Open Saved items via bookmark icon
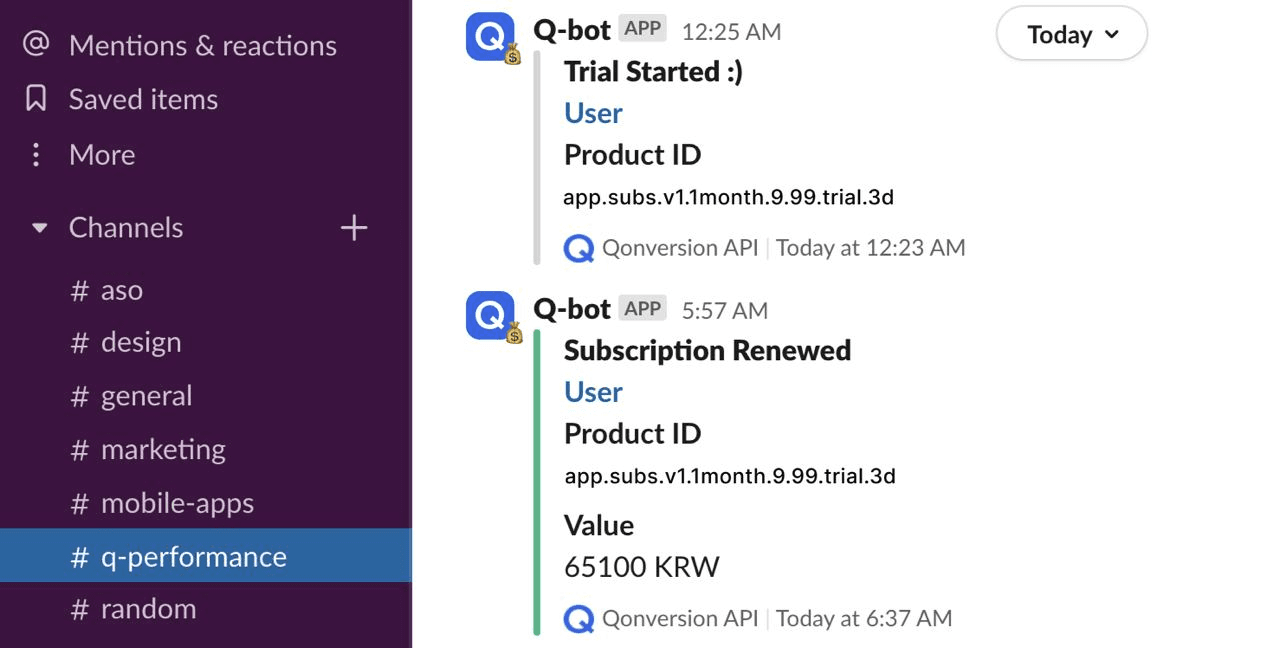This screenshot has width=1280, height=648. tap(35, 99)
